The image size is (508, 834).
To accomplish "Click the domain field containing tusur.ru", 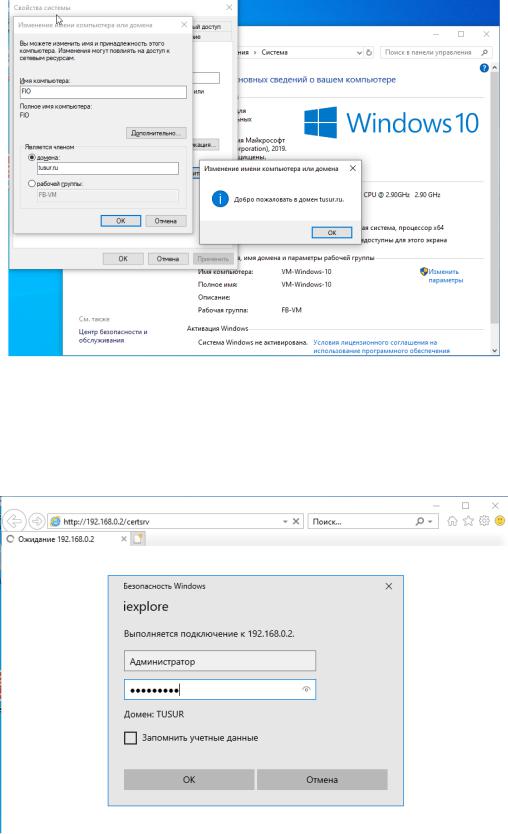I will 107,168.
